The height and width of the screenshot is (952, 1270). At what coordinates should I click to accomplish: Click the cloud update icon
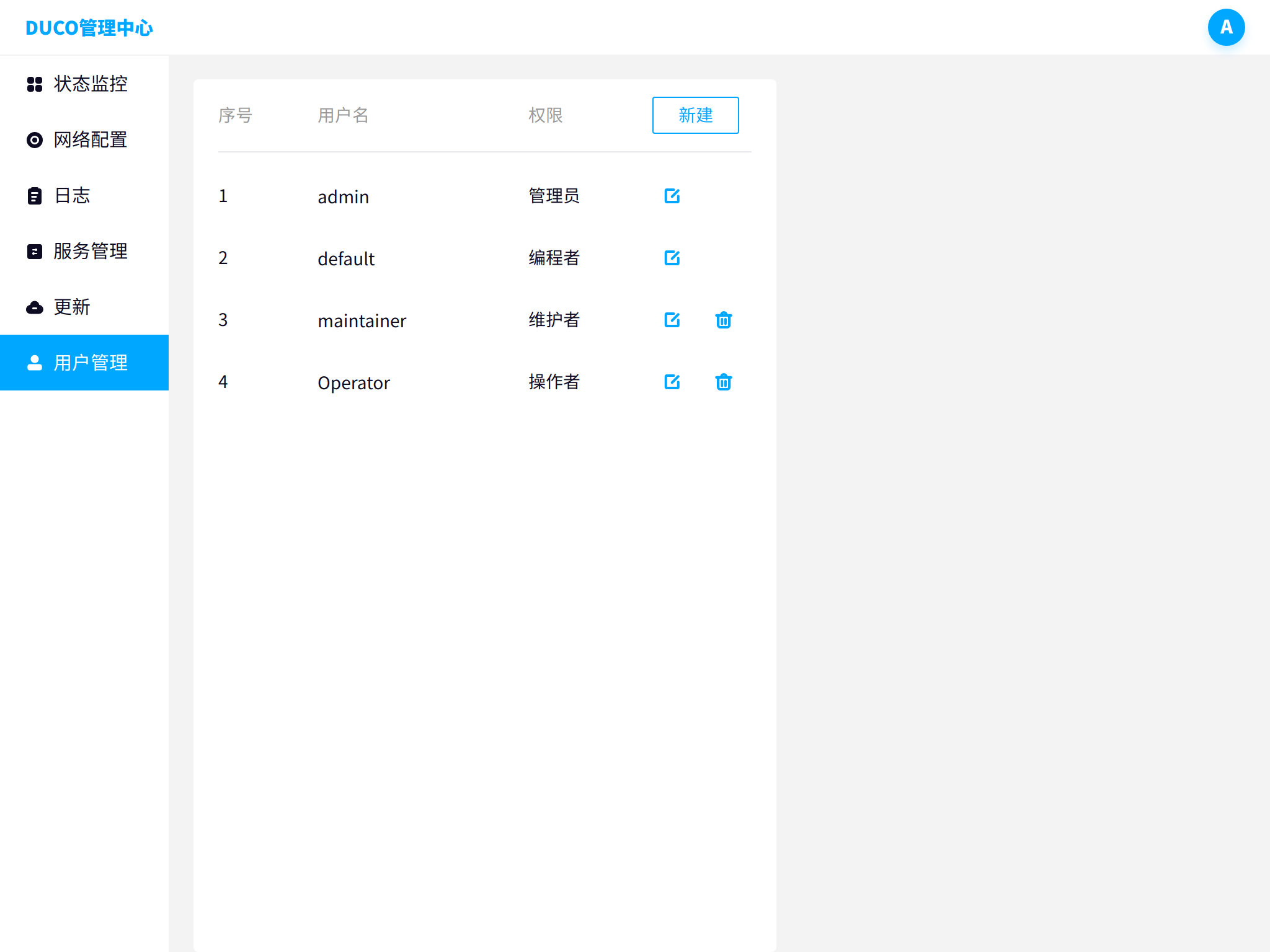[35, 307]
